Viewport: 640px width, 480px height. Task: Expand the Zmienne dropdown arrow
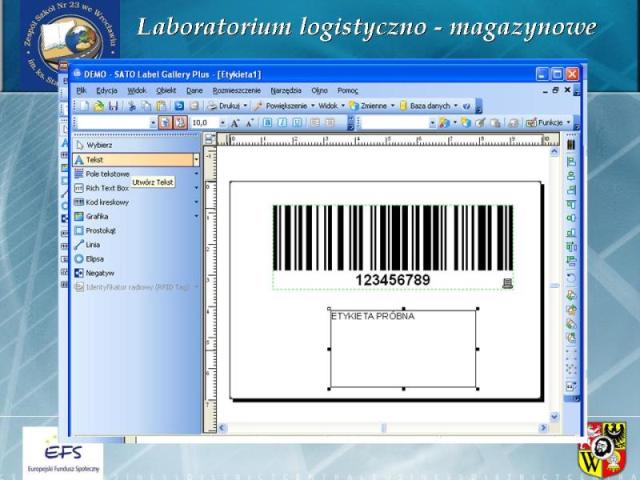393,106
